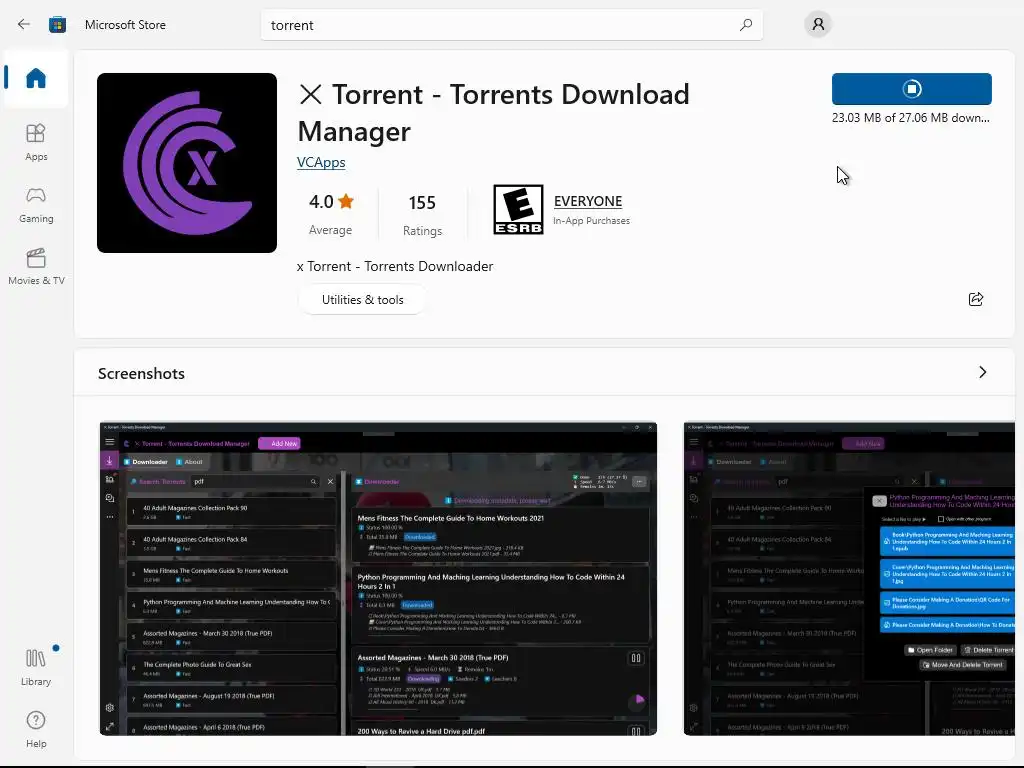Click the Microsoft Store logo icon
1024x768 pixels.
point(57,25)
